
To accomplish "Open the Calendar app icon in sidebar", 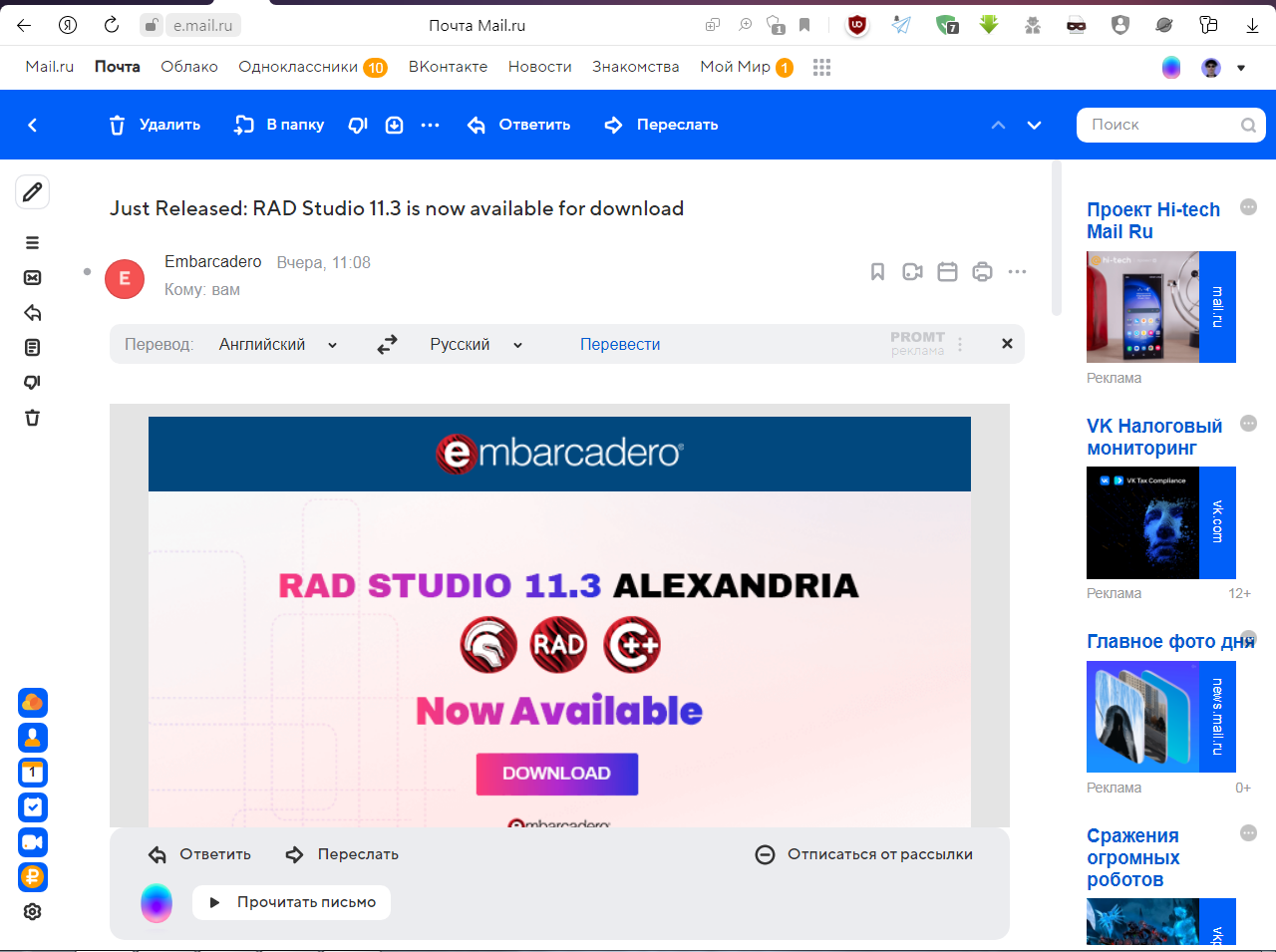I will [x=33, y=773].
